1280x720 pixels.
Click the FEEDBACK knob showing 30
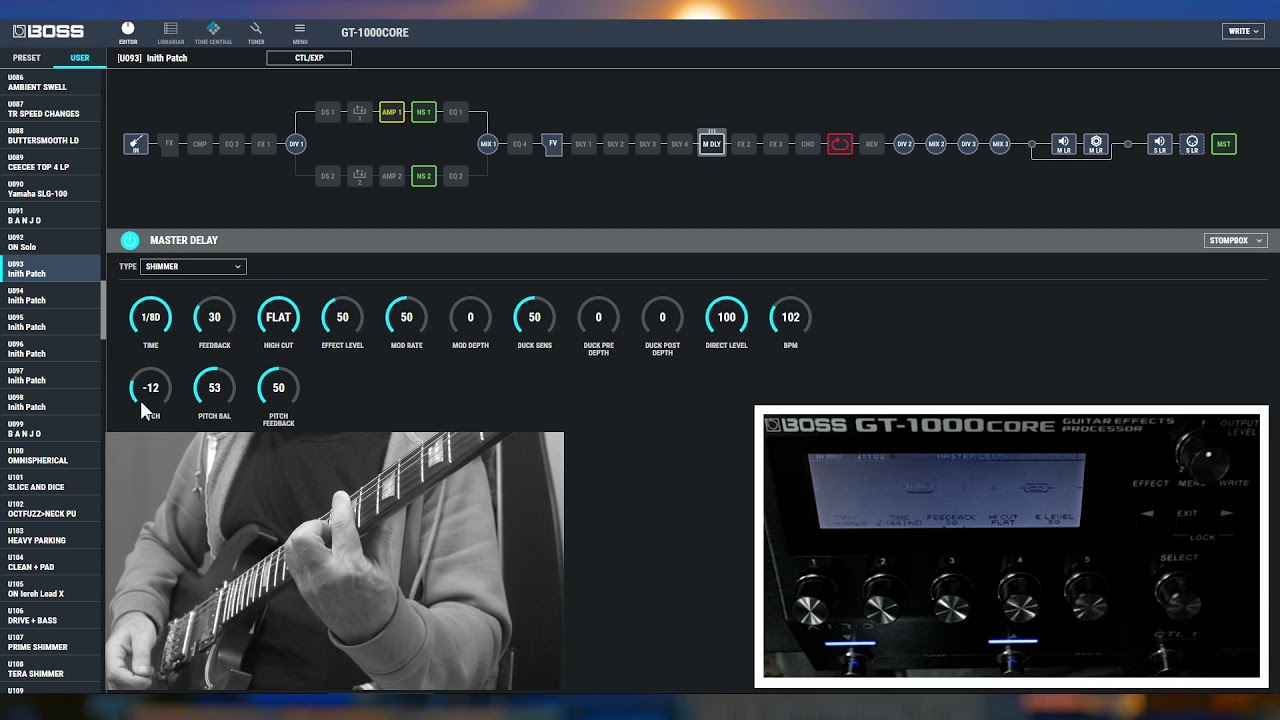(x=214, y=317)
